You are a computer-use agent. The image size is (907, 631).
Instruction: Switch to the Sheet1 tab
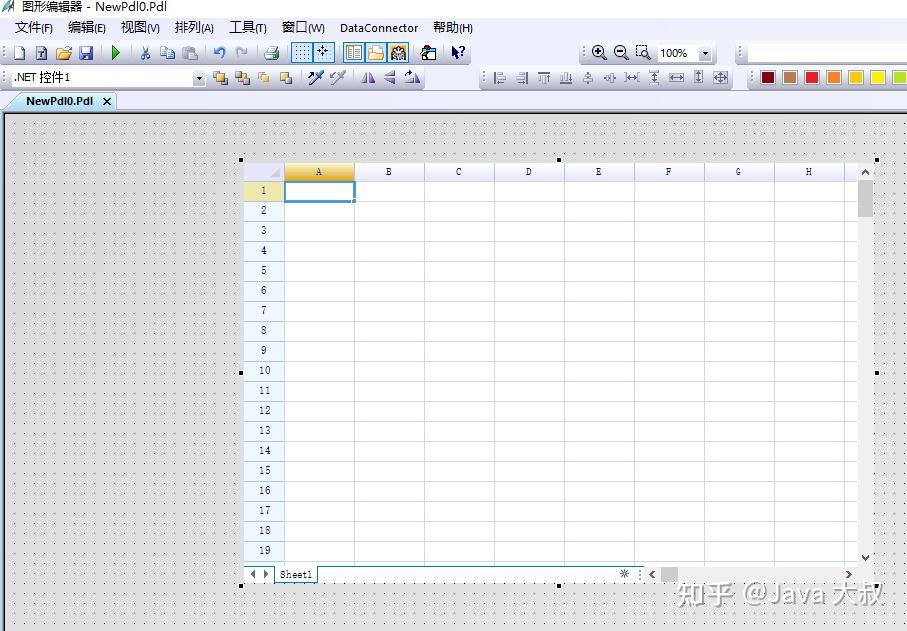[295, 574]
